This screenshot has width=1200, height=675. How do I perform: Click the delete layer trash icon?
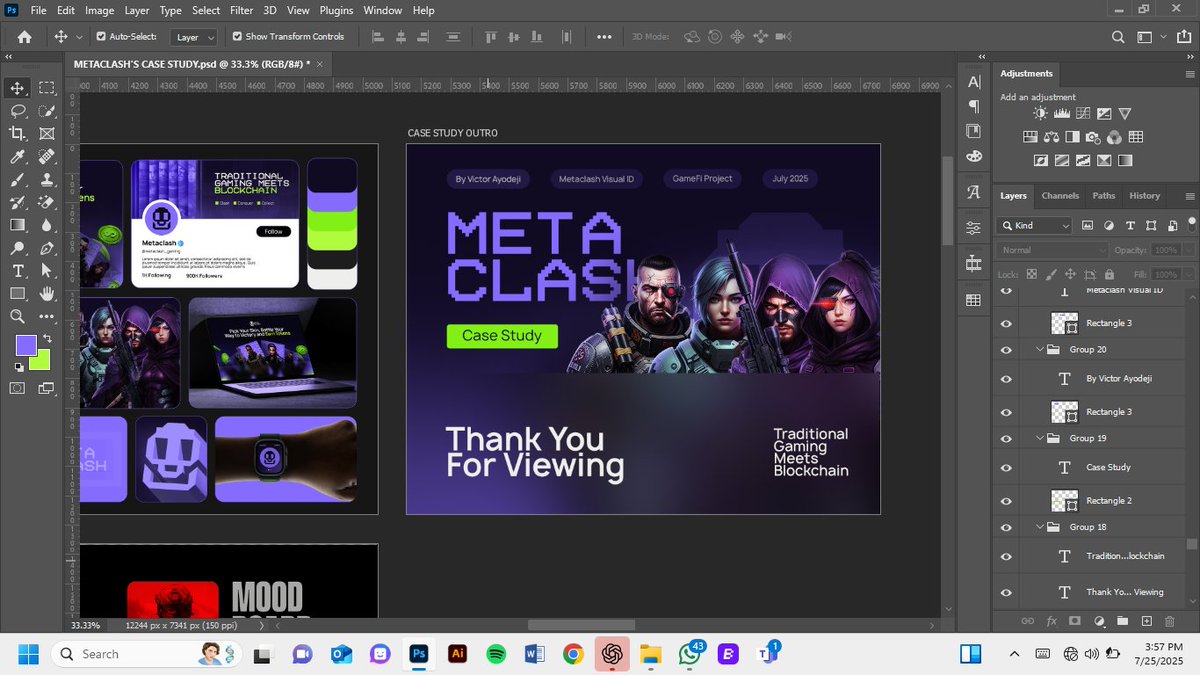click(x=1169, y=621)
